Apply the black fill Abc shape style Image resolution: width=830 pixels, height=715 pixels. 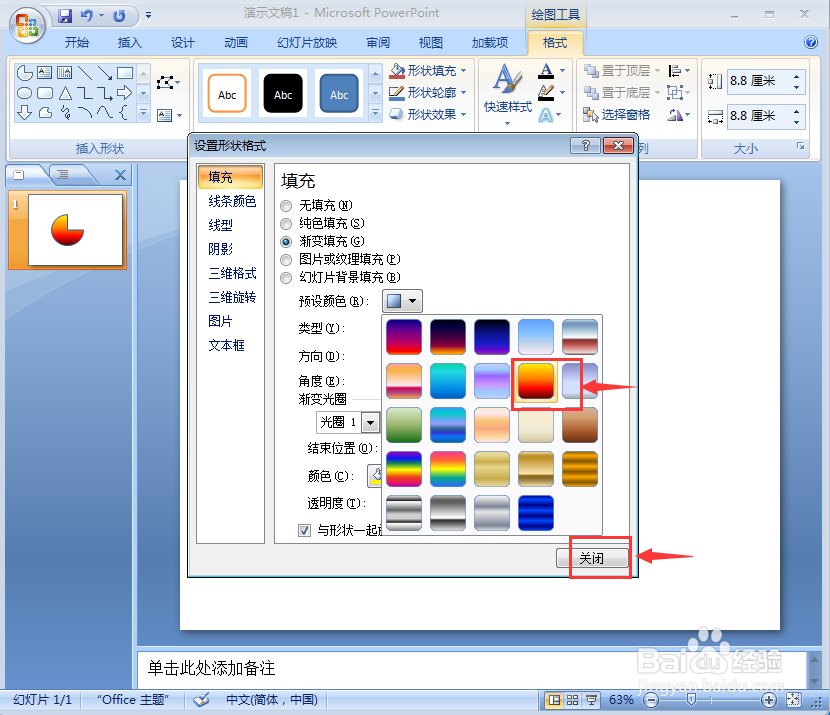point(283,94)
